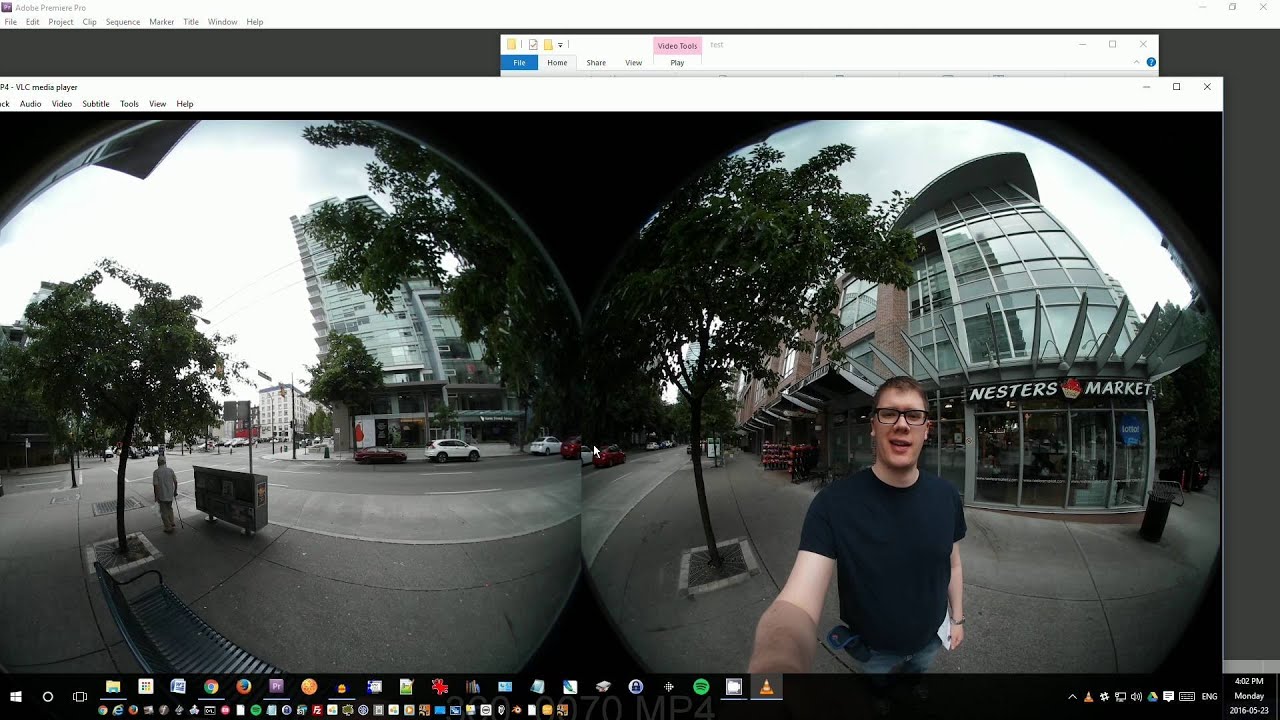The width and height of the screenshot is (1280, 720).
Task: Open Task View on the taskbar
Action: pyautogui.click(x=80, y=696)
